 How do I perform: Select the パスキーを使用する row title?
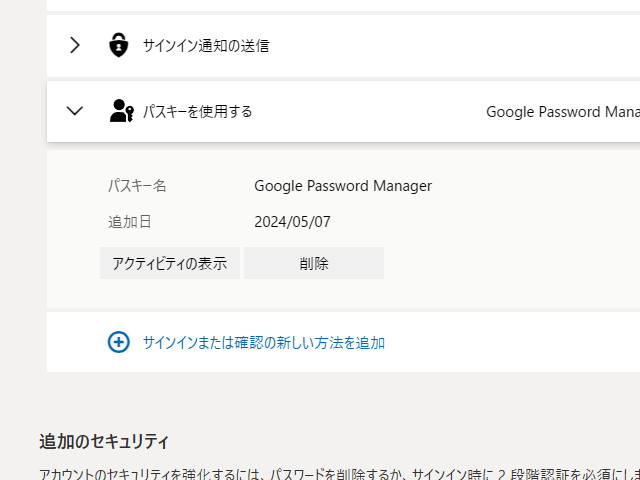[x=198, y=111]
